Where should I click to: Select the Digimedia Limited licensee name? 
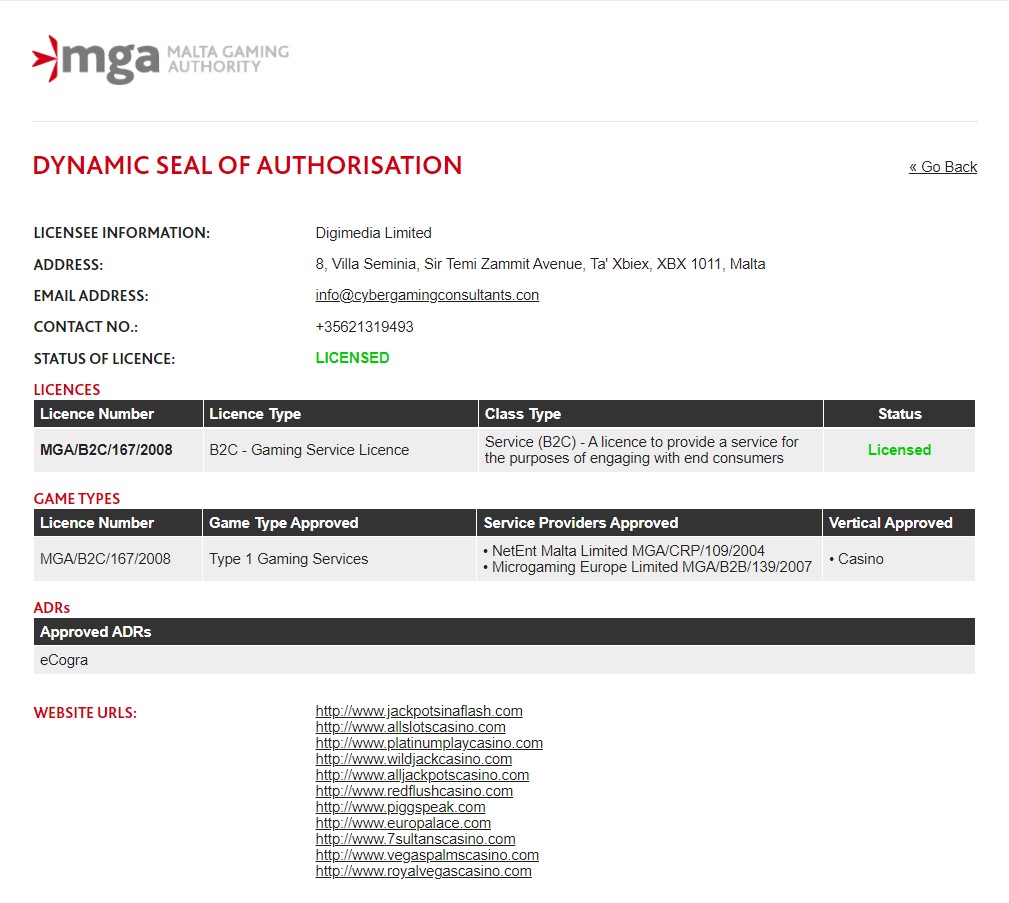(x=373, y=233)
